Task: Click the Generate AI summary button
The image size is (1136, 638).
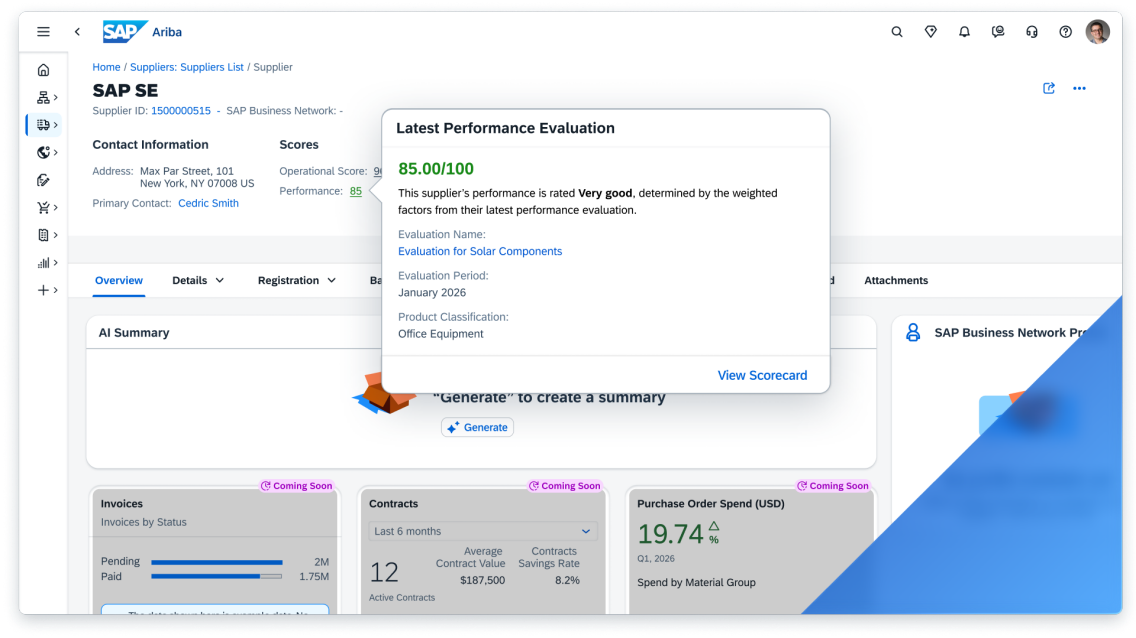Action: (x=477, y=427)
